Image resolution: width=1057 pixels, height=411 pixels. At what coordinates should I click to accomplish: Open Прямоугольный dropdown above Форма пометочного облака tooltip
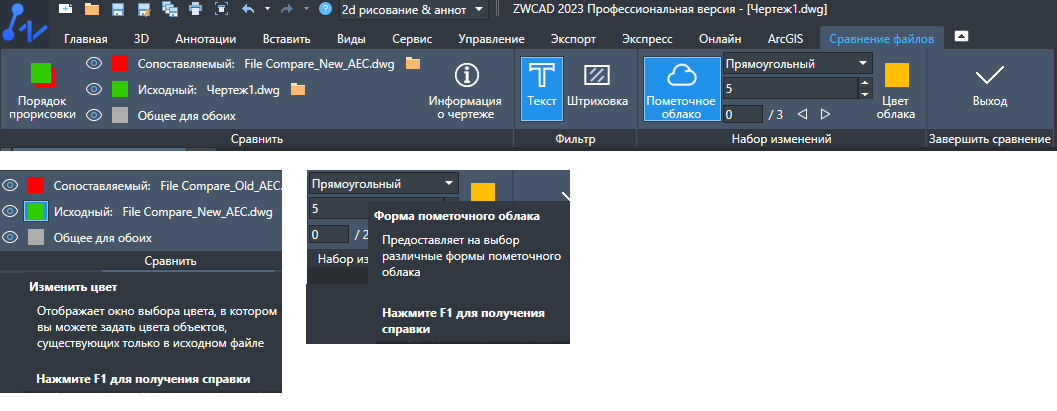[384, 183]
